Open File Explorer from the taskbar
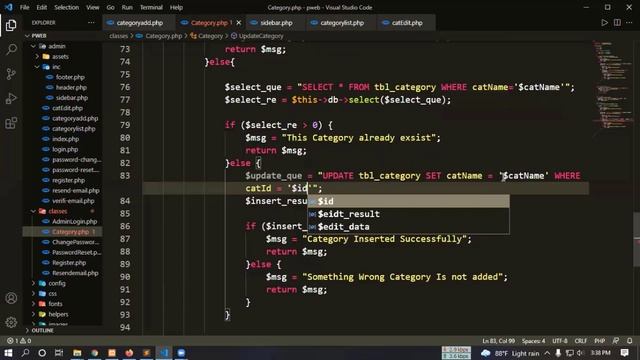640x360 pixels. tap(77, 353)
